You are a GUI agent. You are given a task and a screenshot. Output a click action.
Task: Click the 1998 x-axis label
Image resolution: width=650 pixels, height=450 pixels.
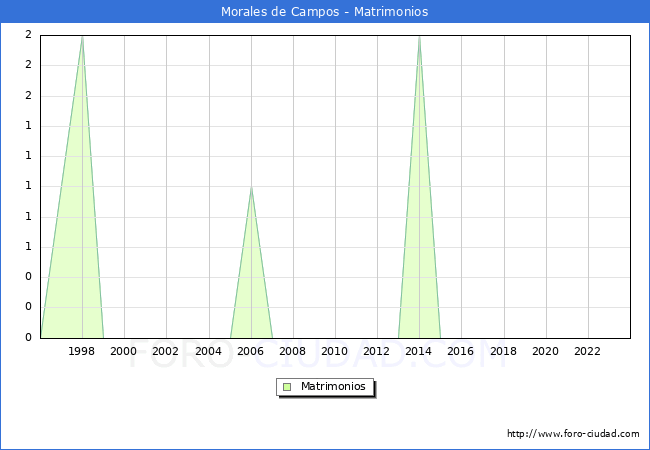pos(81,351)
